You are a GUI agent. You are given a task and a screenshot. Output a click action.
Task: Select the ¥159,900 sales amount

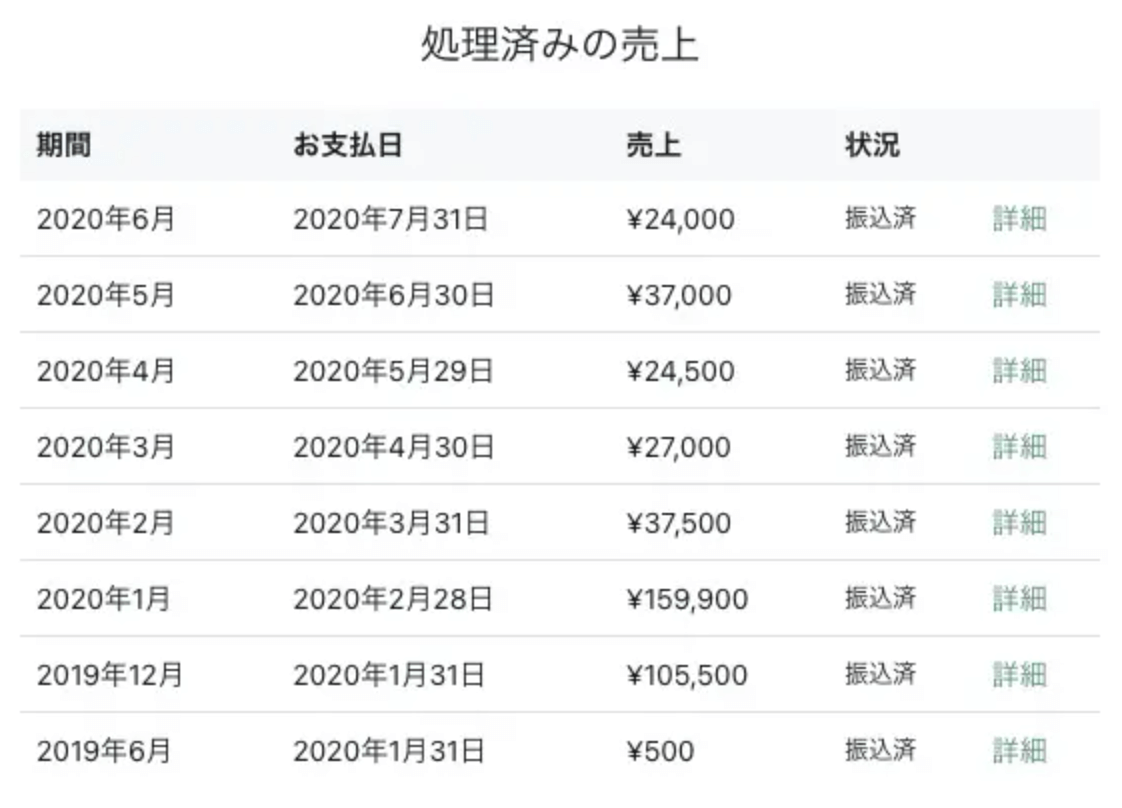pyautogui.click(x=687, y=598)
